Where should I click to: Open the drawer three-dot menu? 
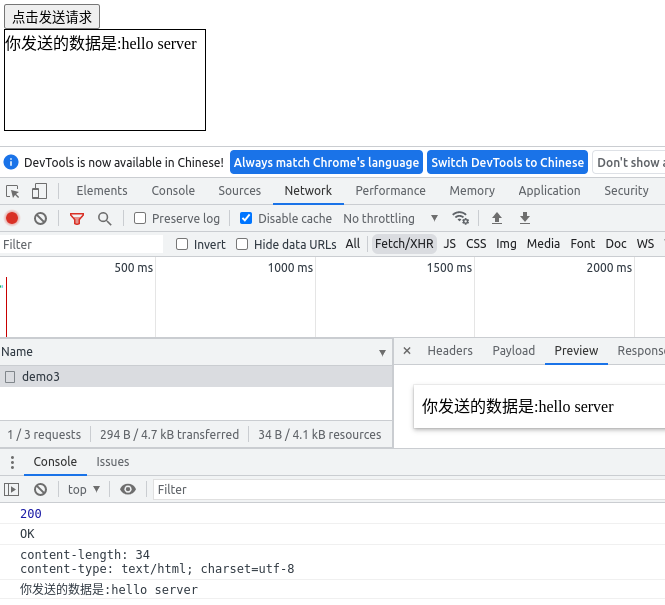(x=12, y=462)
